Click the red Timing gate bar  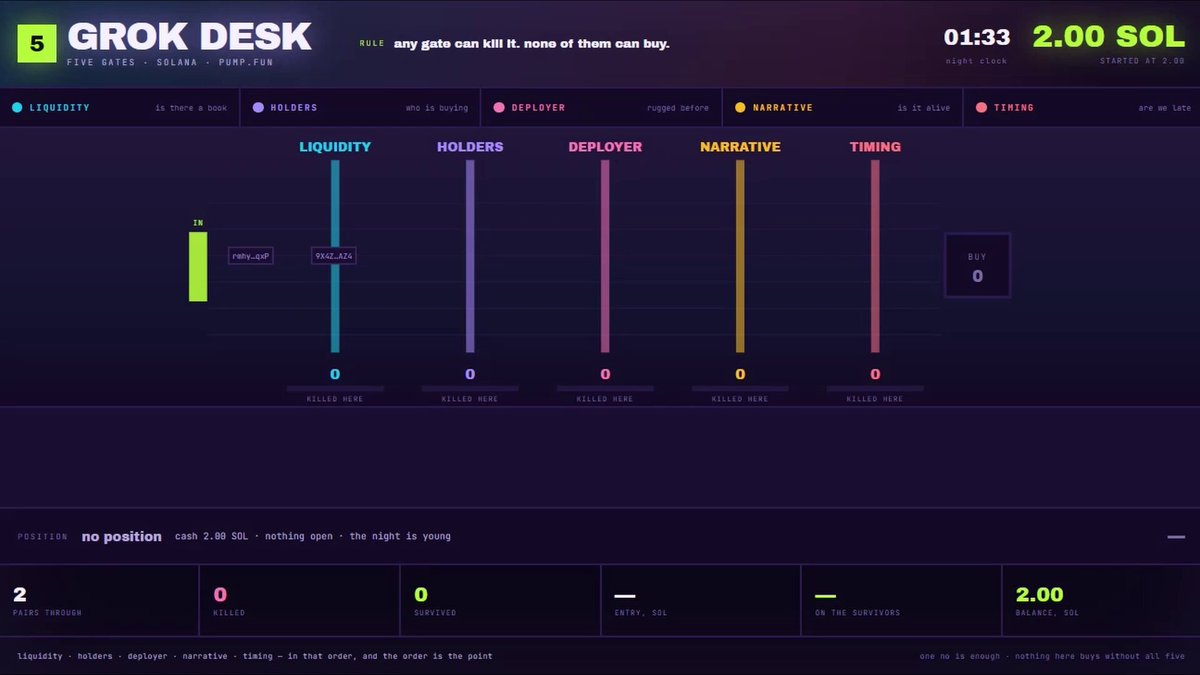click(x=875, y=256)
